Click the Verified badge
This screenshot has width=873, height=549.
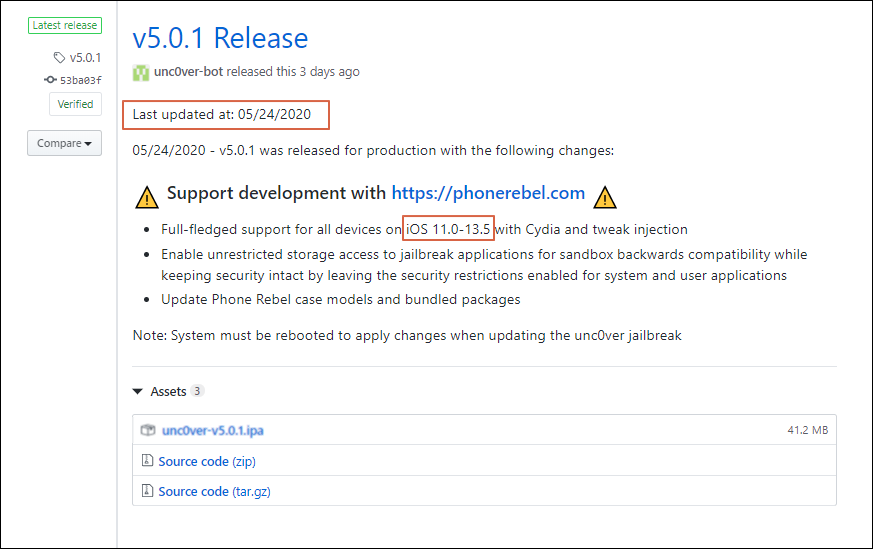(x=75, y=104)
